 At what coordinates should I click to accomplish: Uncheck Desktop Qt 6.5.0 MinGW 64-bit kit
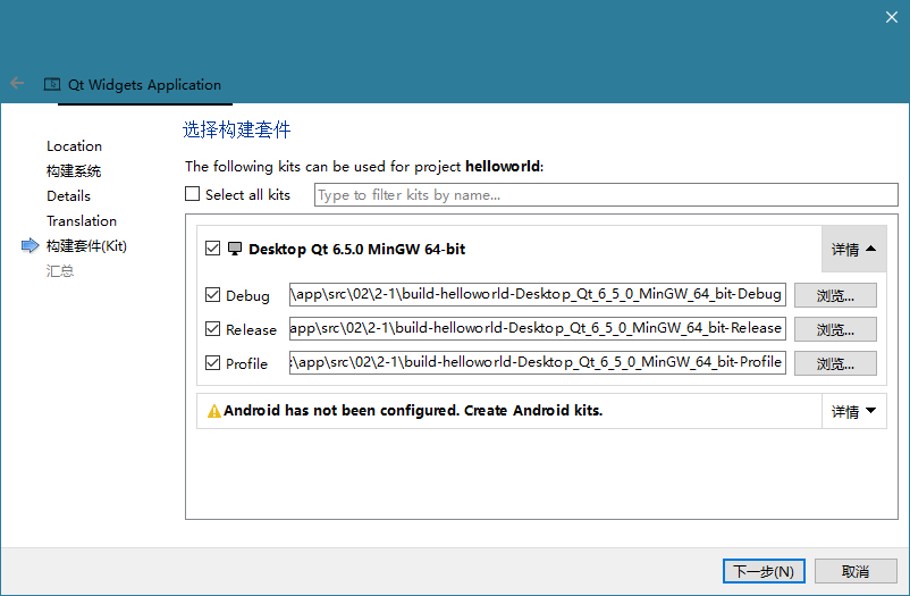pyautogui.click(x=213, y=249)
